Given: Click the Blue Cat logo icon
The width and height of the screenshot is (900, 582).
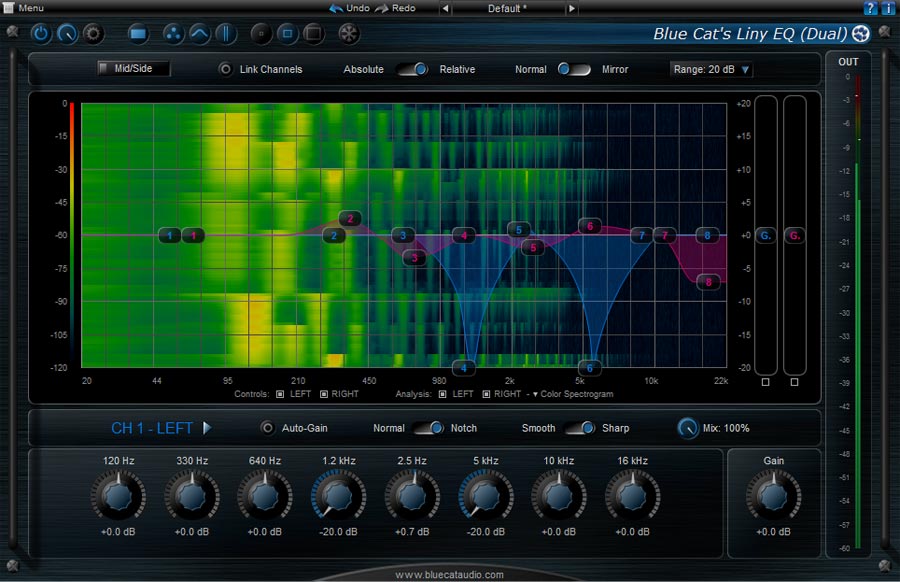Looking at the screenshot, I should tap(860, 33).
